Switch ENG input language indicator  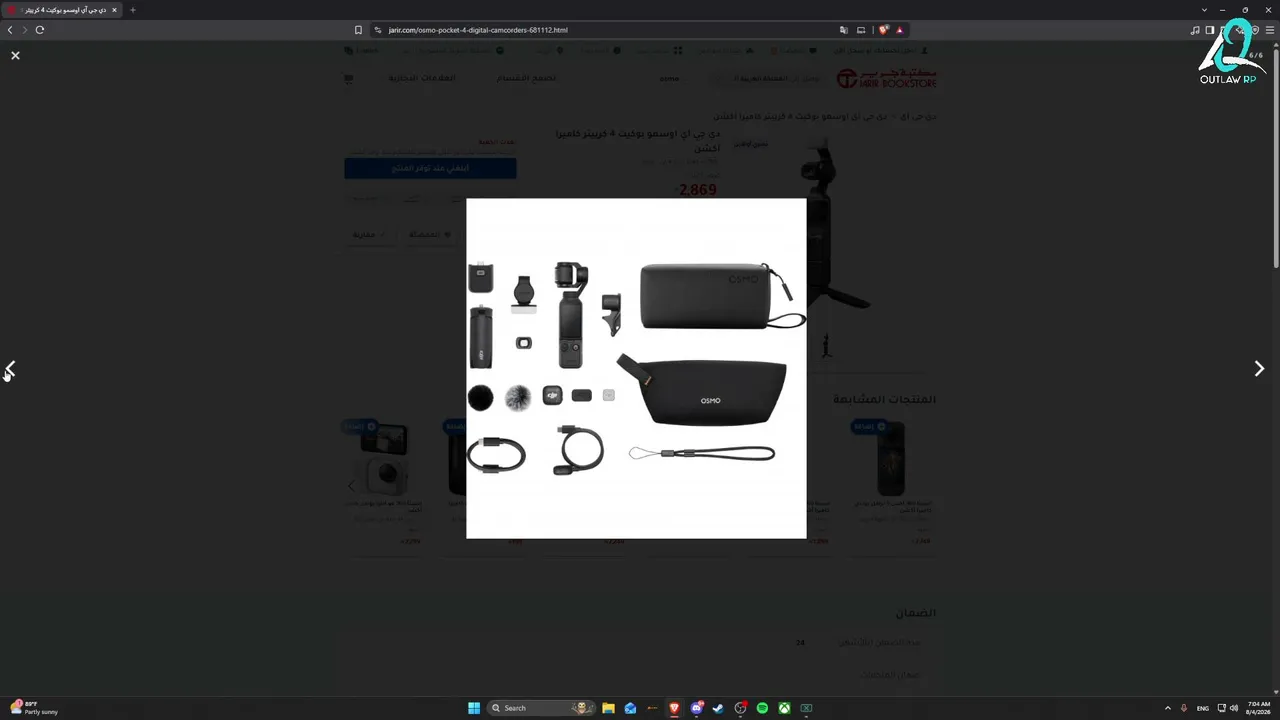tap(1203, 708)
